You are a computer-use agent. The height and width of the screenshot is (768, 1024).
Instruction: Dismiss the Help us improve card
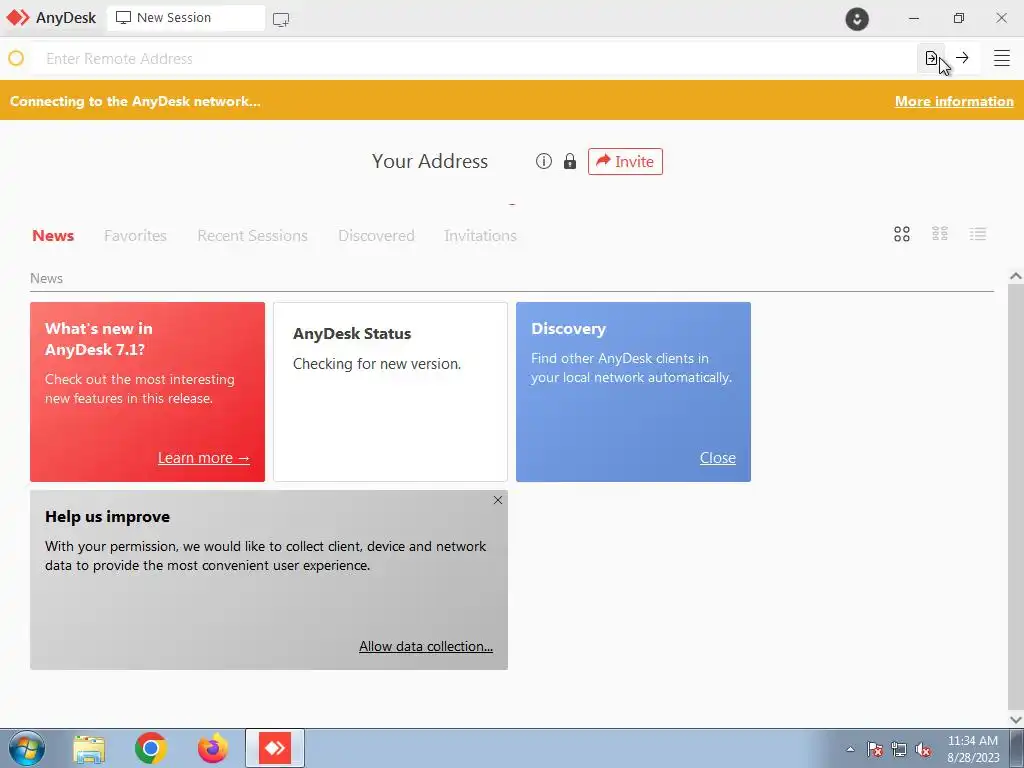tap(498, 500)
